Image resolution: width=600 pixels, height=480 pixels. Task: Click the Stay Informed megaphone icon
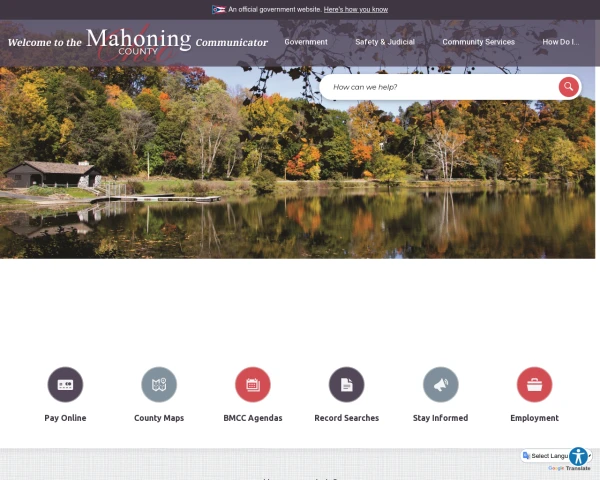(x=440, y=384)
